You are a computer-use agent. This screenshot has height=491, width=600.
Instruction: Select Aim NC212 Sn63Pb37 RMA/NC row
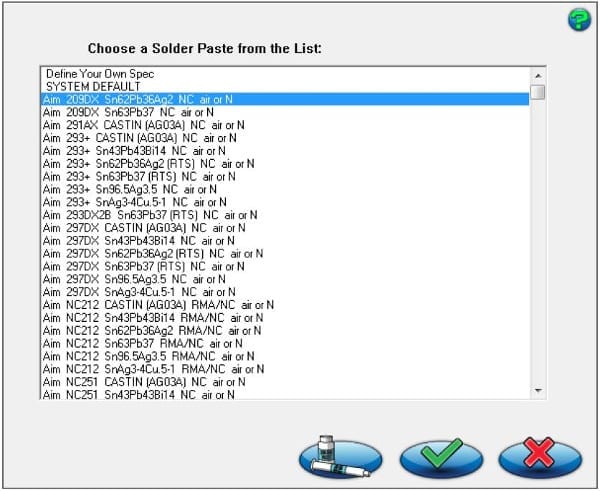[285, 343]
